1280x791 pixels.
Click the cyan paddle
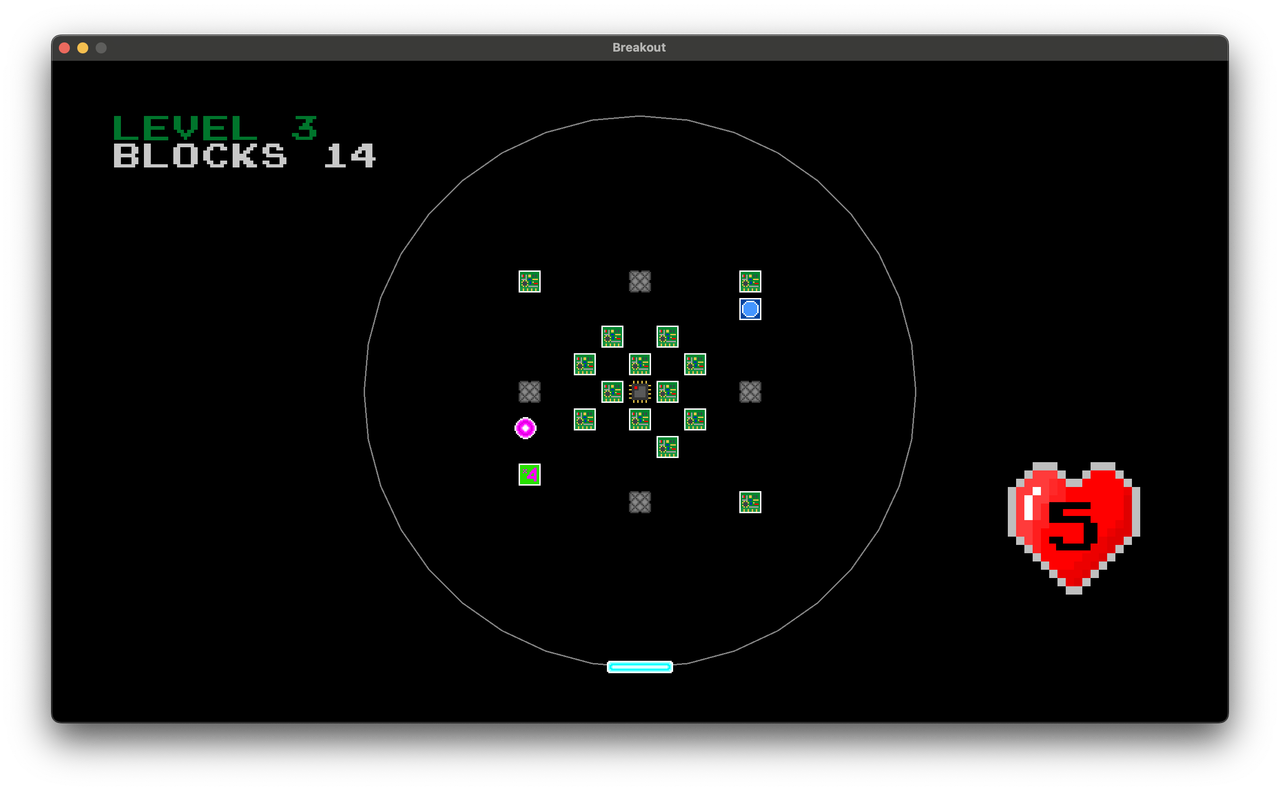point(640,667)
